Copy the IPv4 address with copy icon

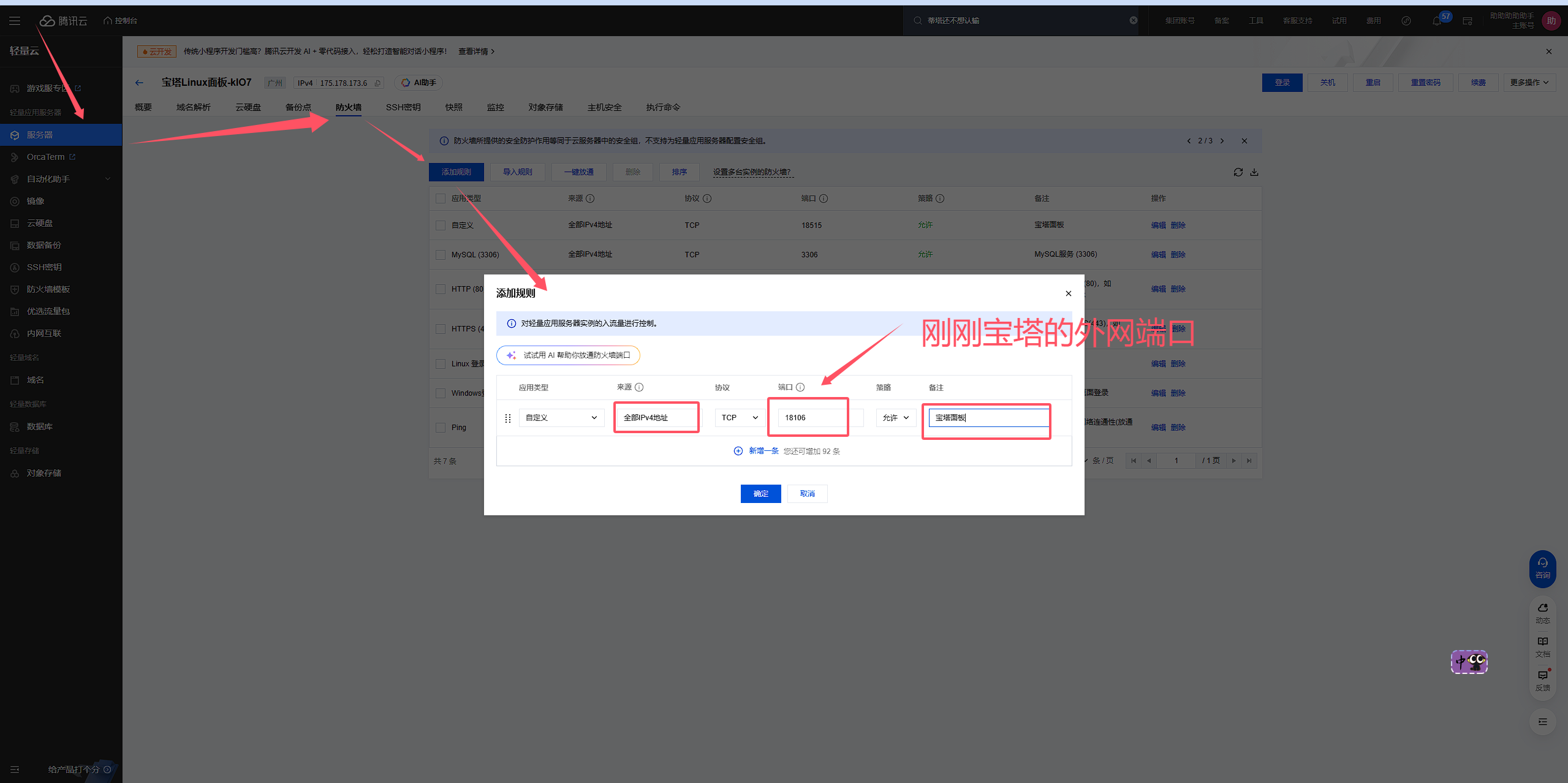377,83
